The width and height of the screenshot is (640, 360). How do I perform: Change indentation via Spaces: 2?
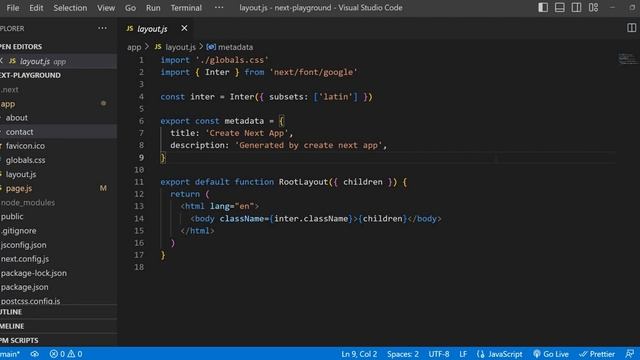[x=403, y=354]
